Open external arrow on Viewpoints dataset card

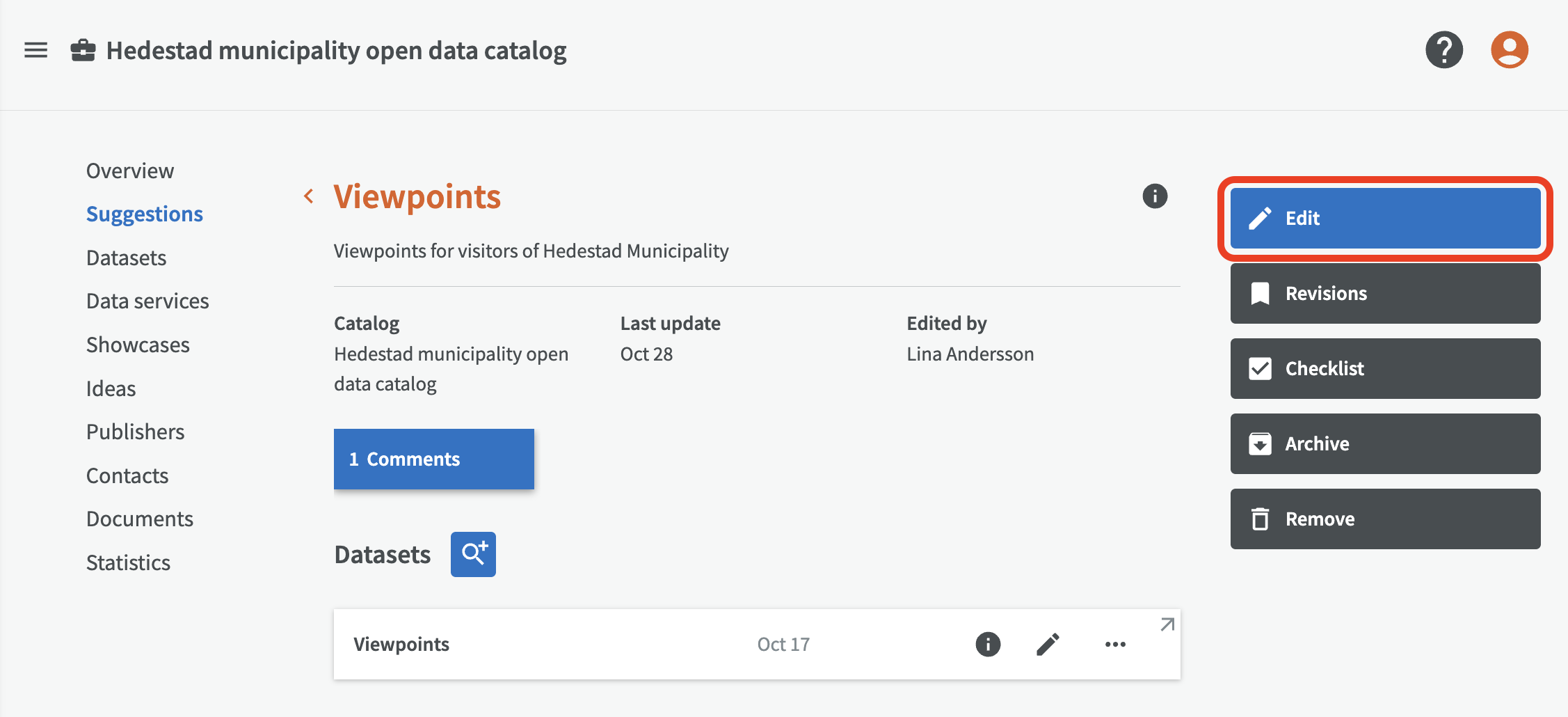point(1167,624)
